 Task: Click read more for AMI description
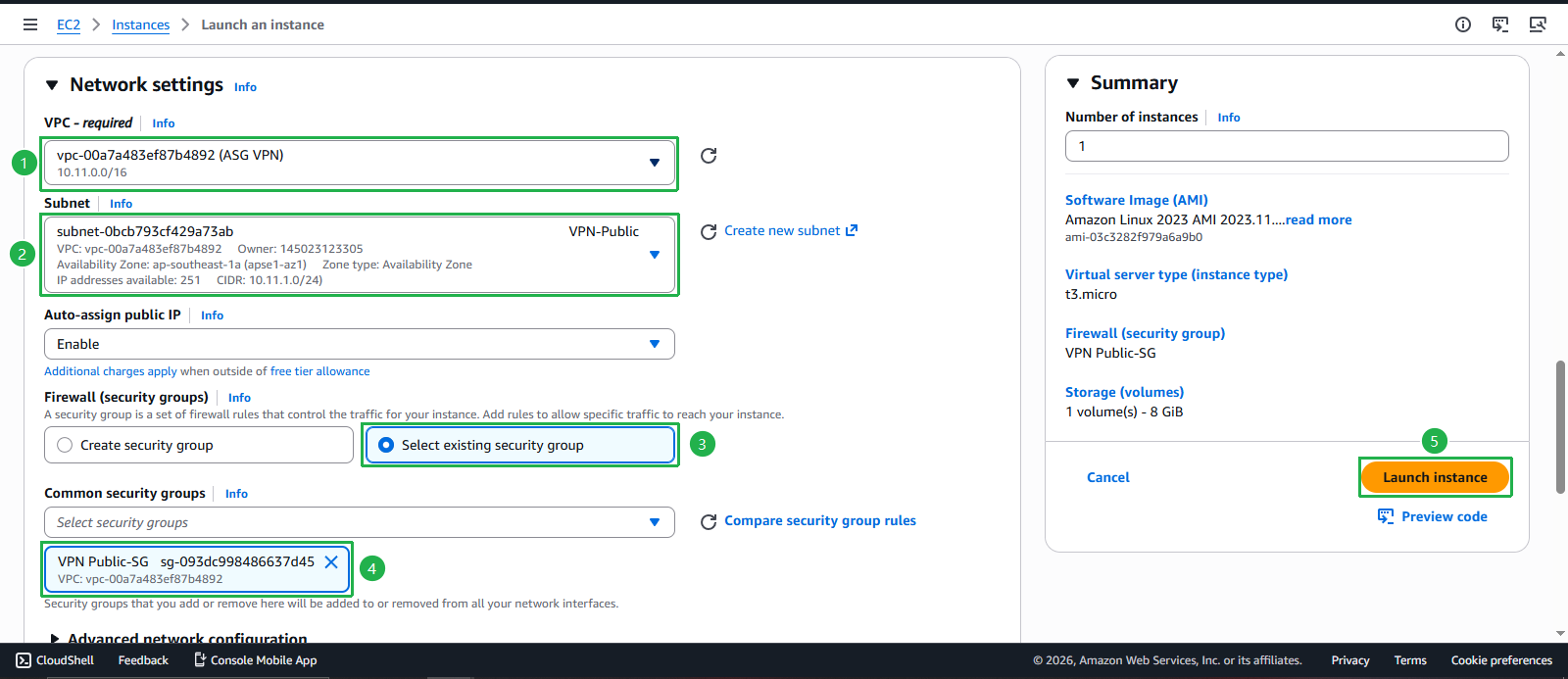1318,219
